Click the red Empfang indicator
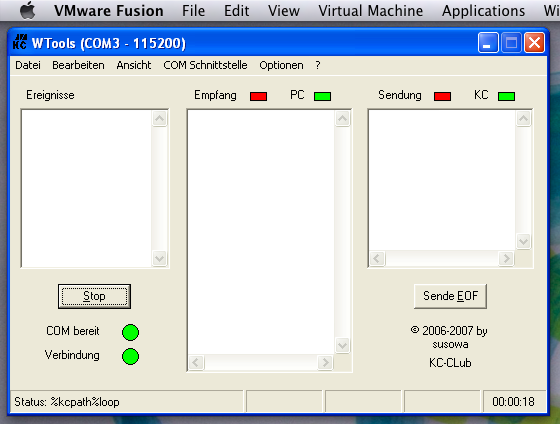Screen dimensions: 560x424 pyautogui.click(x=259, y=96)
